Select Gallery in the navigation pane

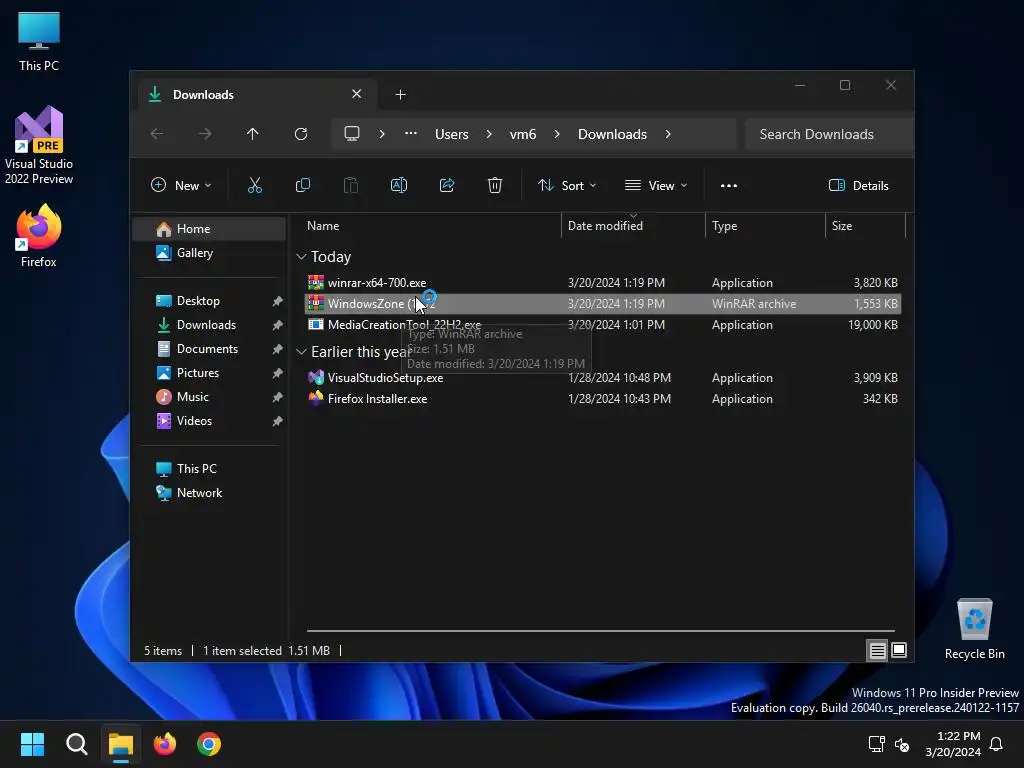tap(209, 253)
